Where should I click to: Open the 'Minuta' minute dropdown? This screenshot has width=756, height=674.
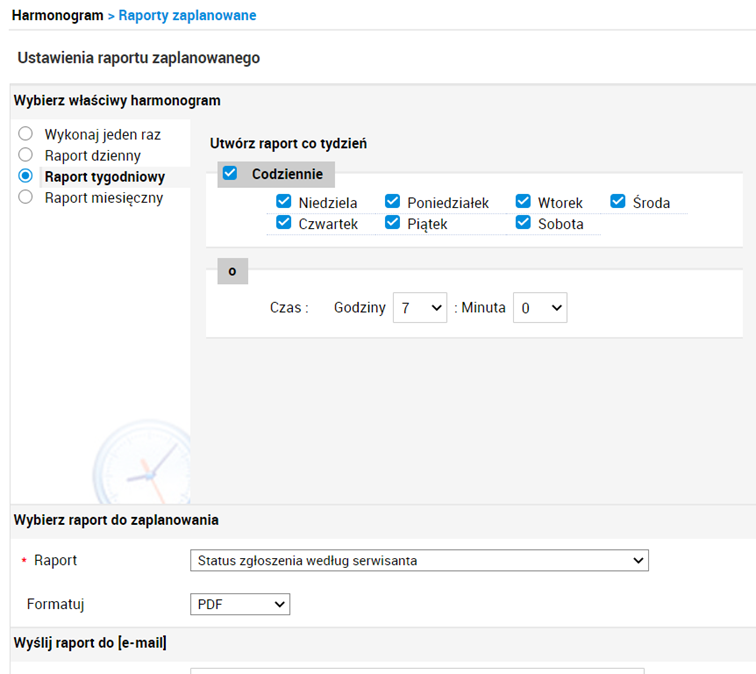540,308
